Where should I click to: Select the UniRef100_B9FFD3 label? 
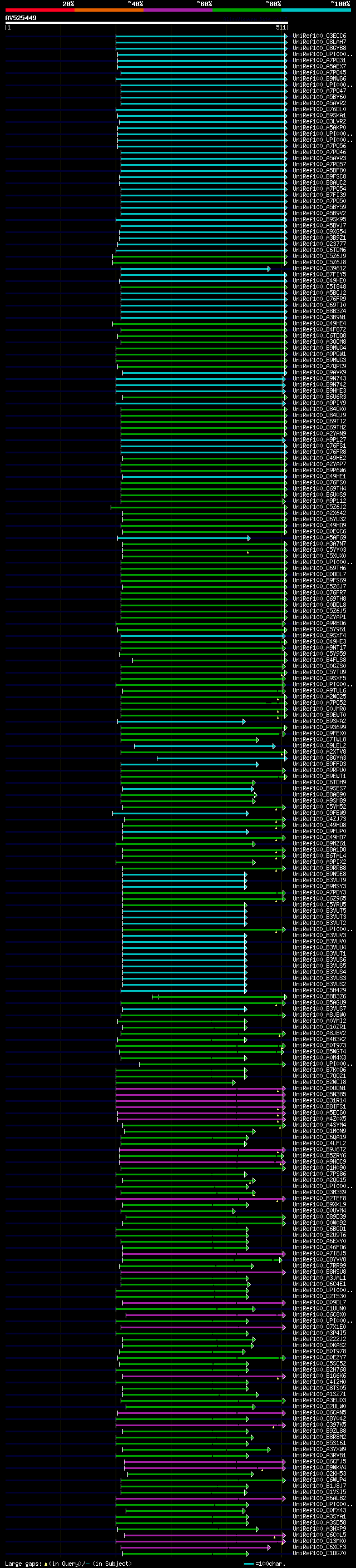tap(319, 764)
